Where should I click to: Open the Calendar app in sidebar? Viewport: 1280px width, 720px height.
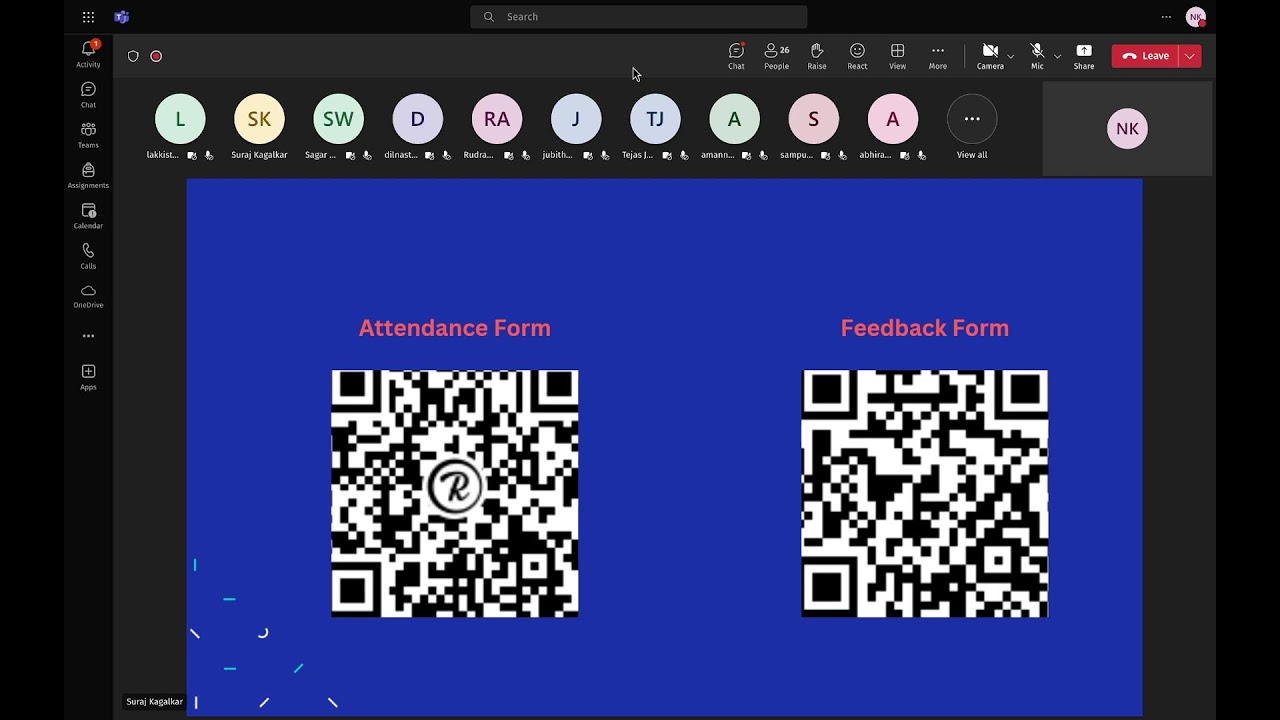(88, 216)
